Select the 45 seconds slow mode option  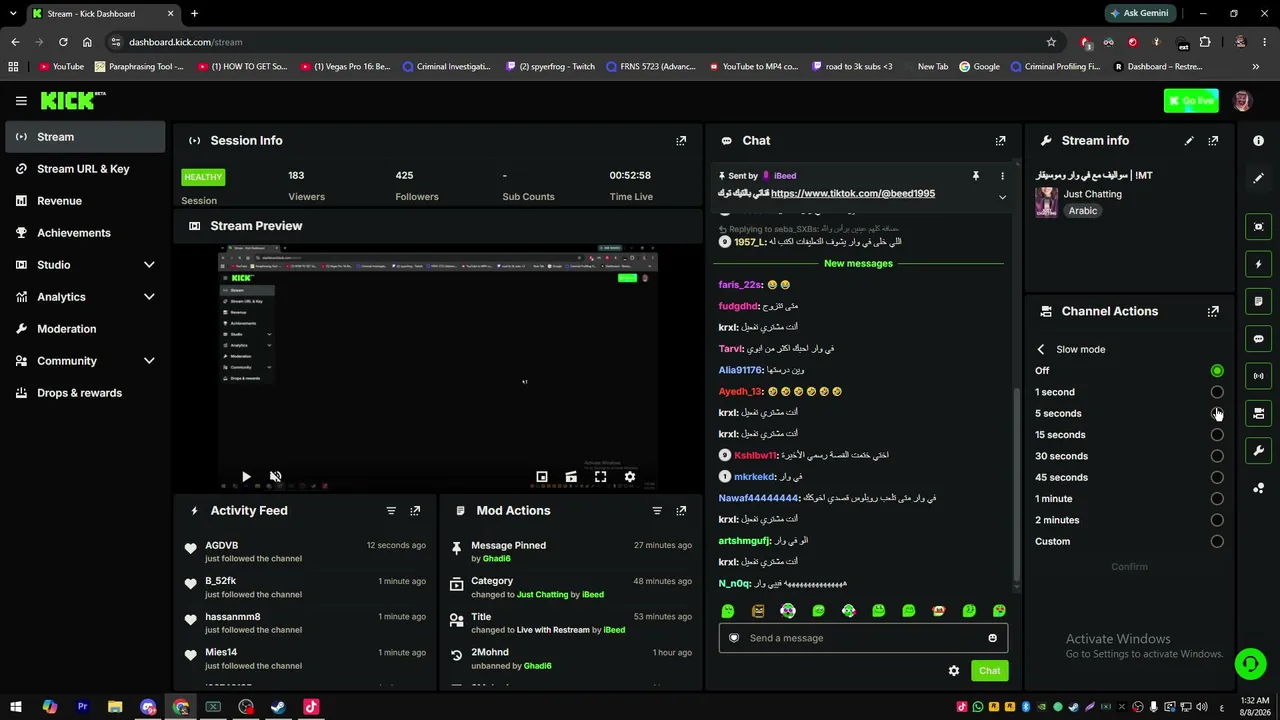1217,477
